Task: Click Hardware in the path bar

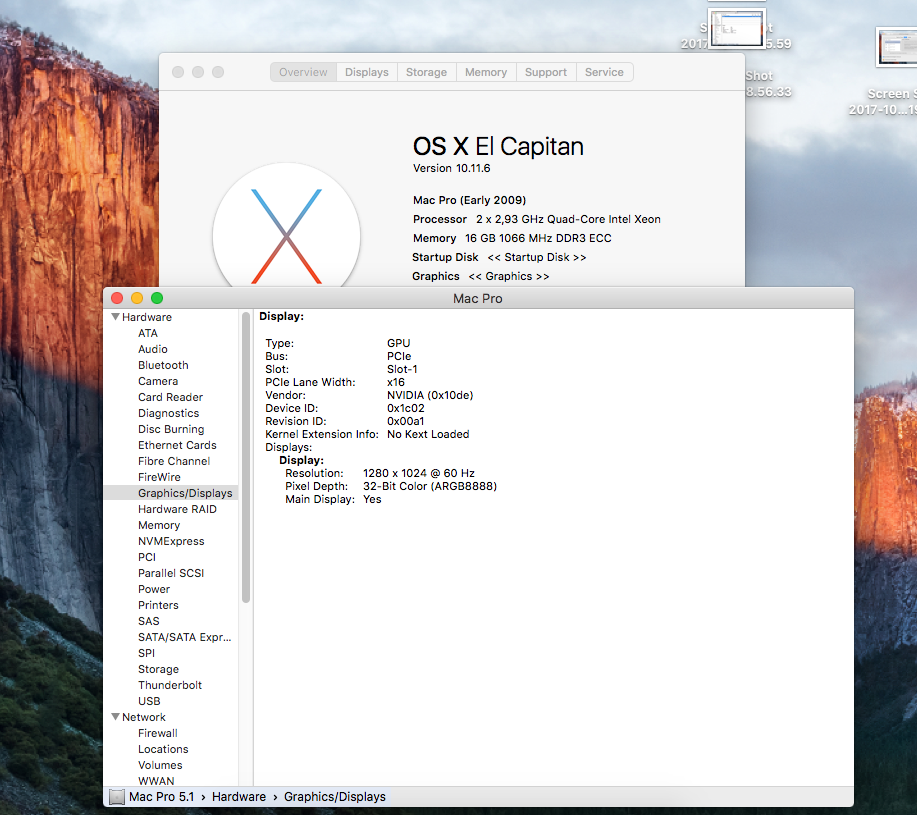Action: coord(239,797)
